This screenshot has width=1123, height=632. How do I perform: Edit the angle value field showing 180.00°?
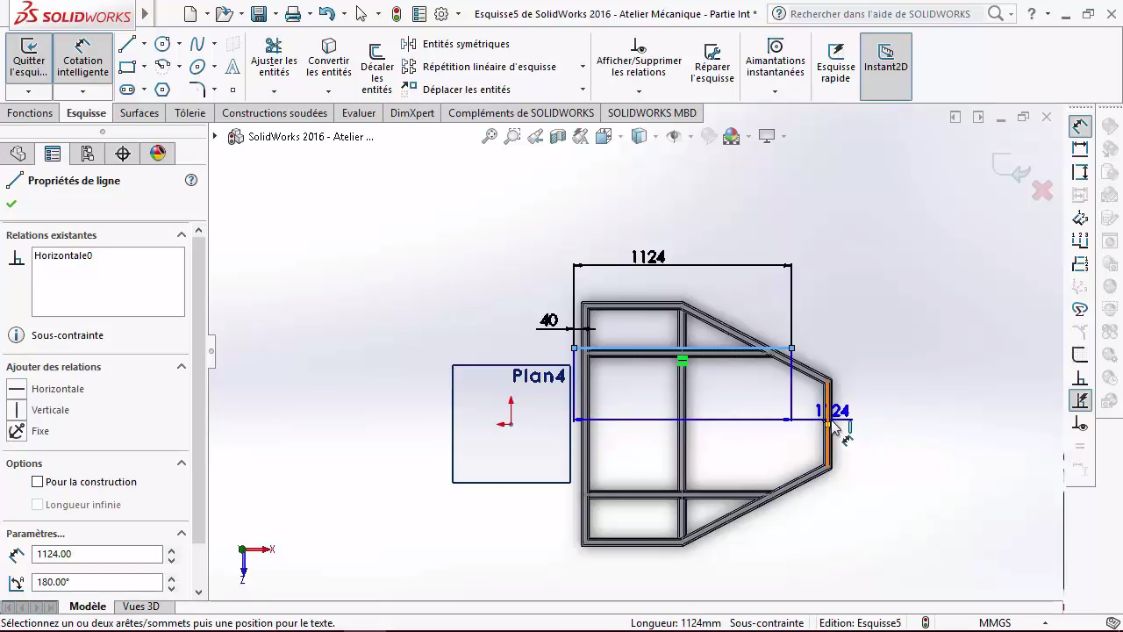tap(97, 582)
